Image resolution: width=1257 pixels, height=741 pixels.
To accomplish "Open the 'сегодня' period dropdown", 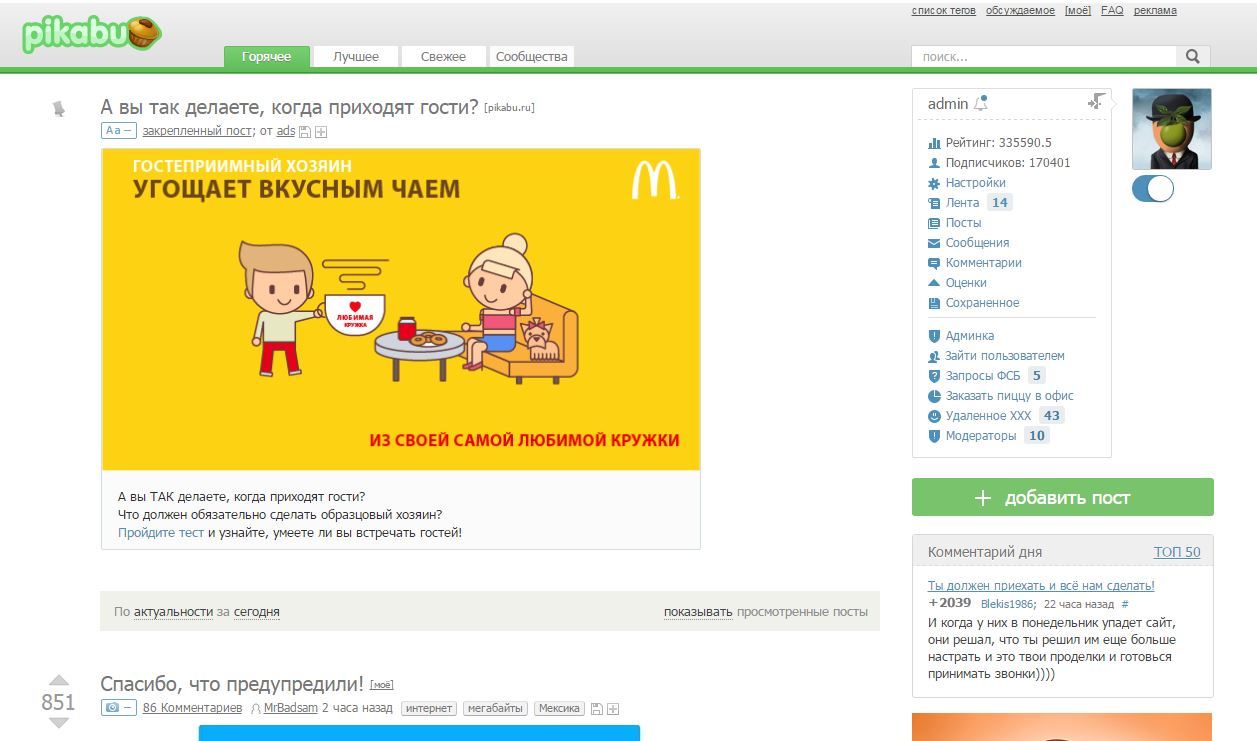I will coord(257,612).
